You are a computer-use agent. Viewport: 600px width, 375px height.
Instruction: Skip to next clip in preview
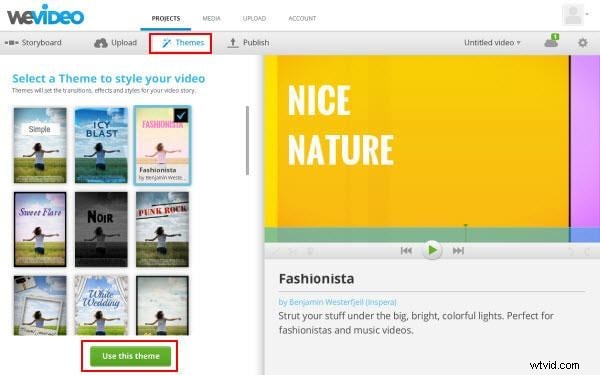click(x=458, y=251)
